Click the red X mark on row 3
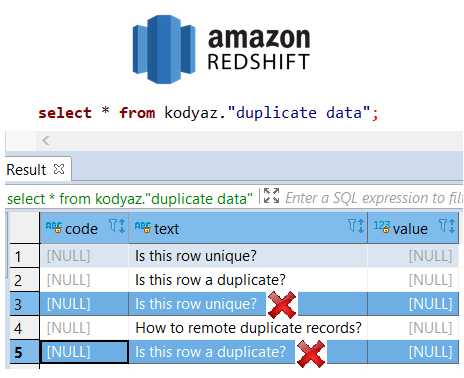This screenshot has width=464, height=378. tap(282, 305)
